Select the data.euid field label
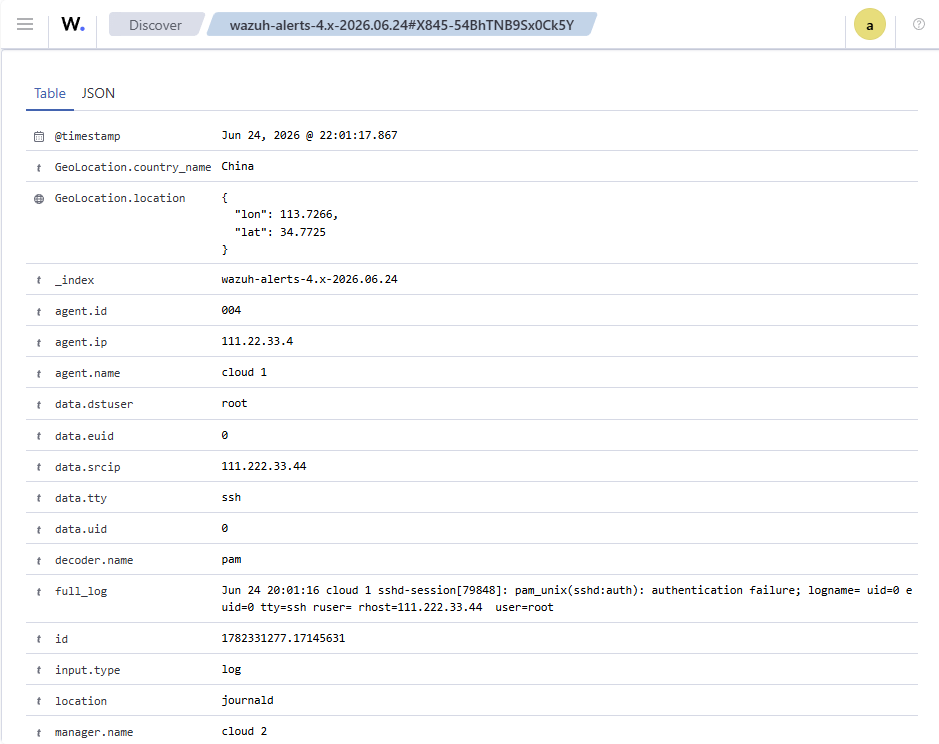939x744 pixels. pyautogui.click(x=84, y=436)
